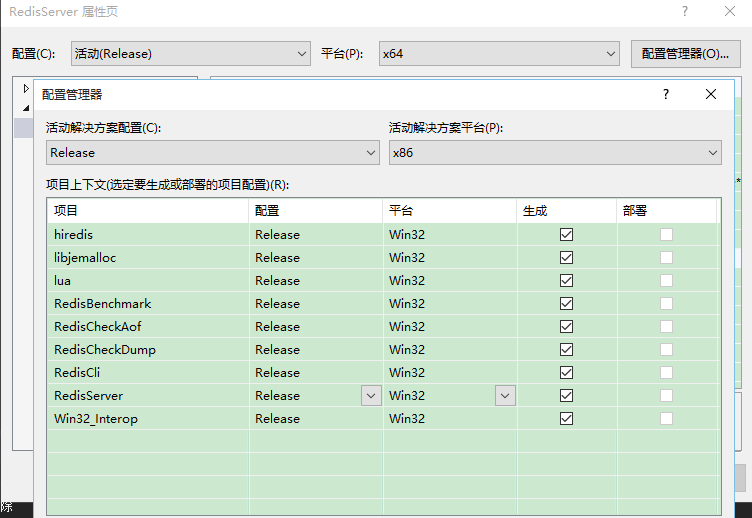752x518 pixels.
Task: Click Release configuration cell for hiredis
Action: [x=316, y=235]
